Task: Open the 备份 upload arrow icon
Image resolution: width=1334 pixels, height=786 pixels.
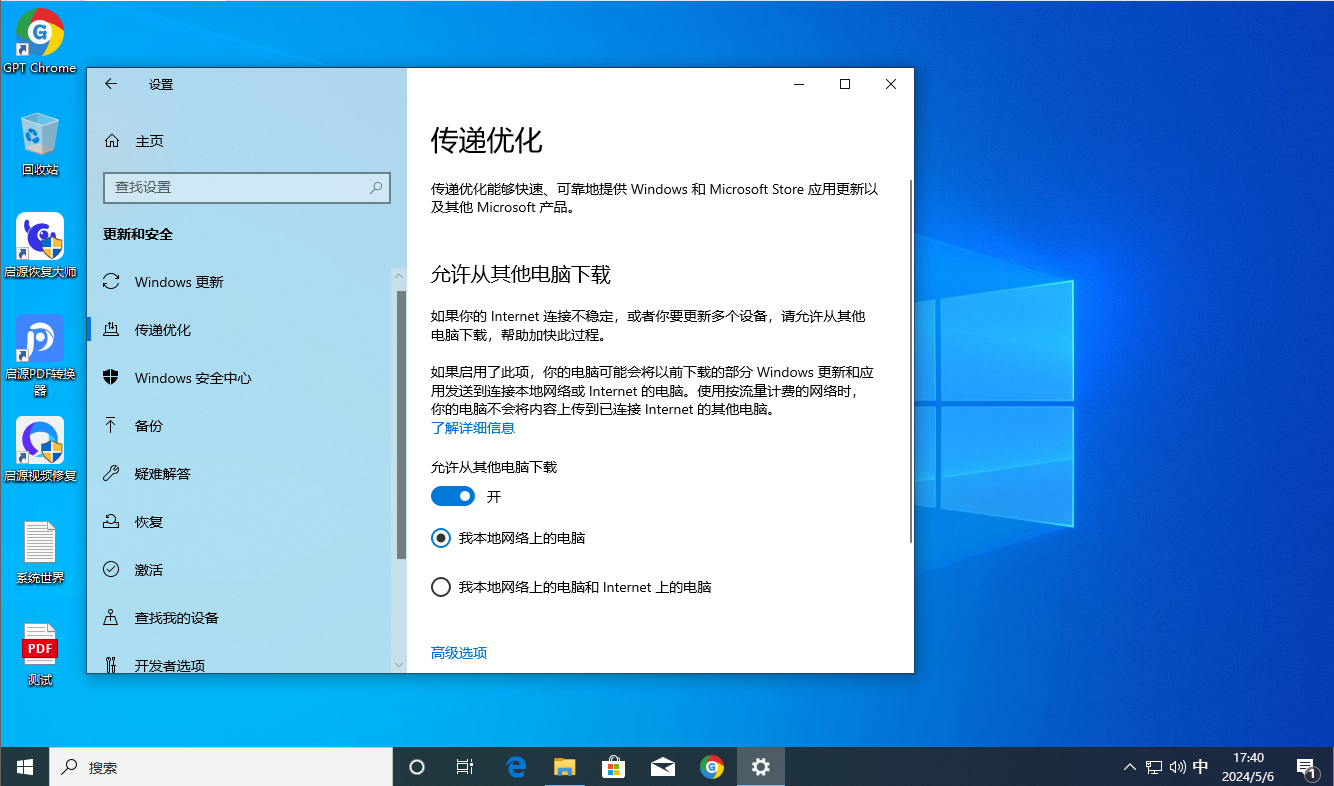Action: (x=112, y=426)
